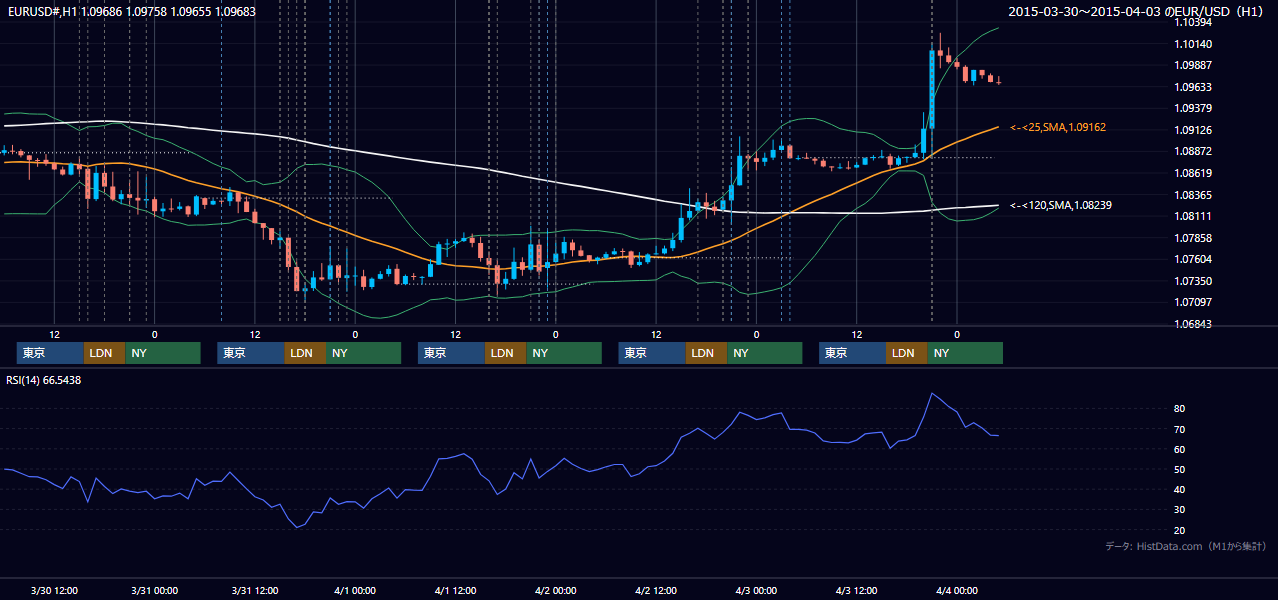
Task: Click price axis value 1.06843
Action: coord(1194,324)
